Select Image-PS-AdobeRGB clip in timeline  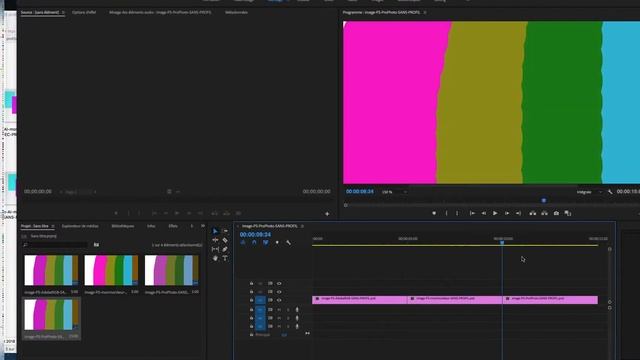(x=360, y=300)
